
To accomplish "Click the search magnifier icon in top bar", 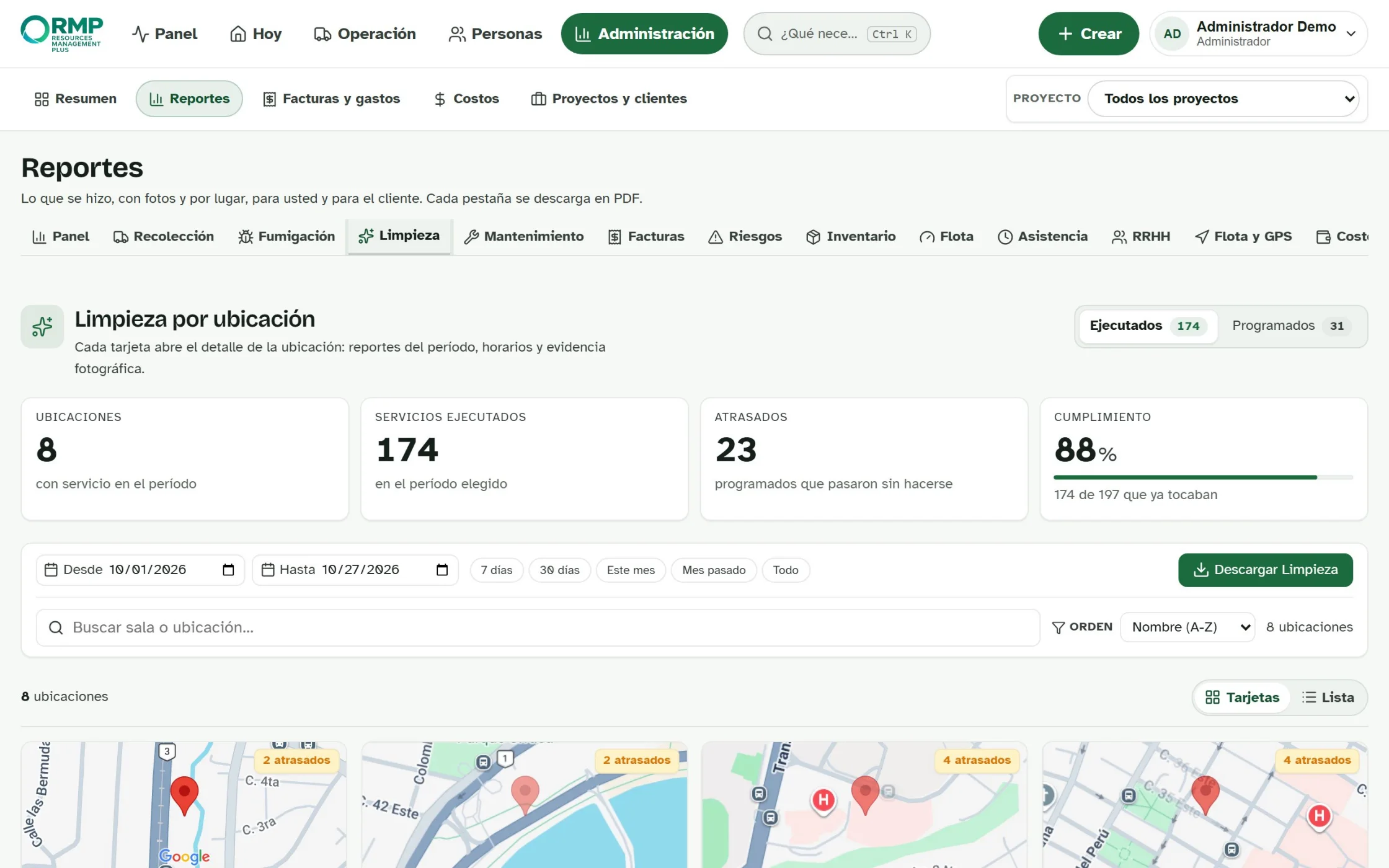I will [x=765, y=33].
